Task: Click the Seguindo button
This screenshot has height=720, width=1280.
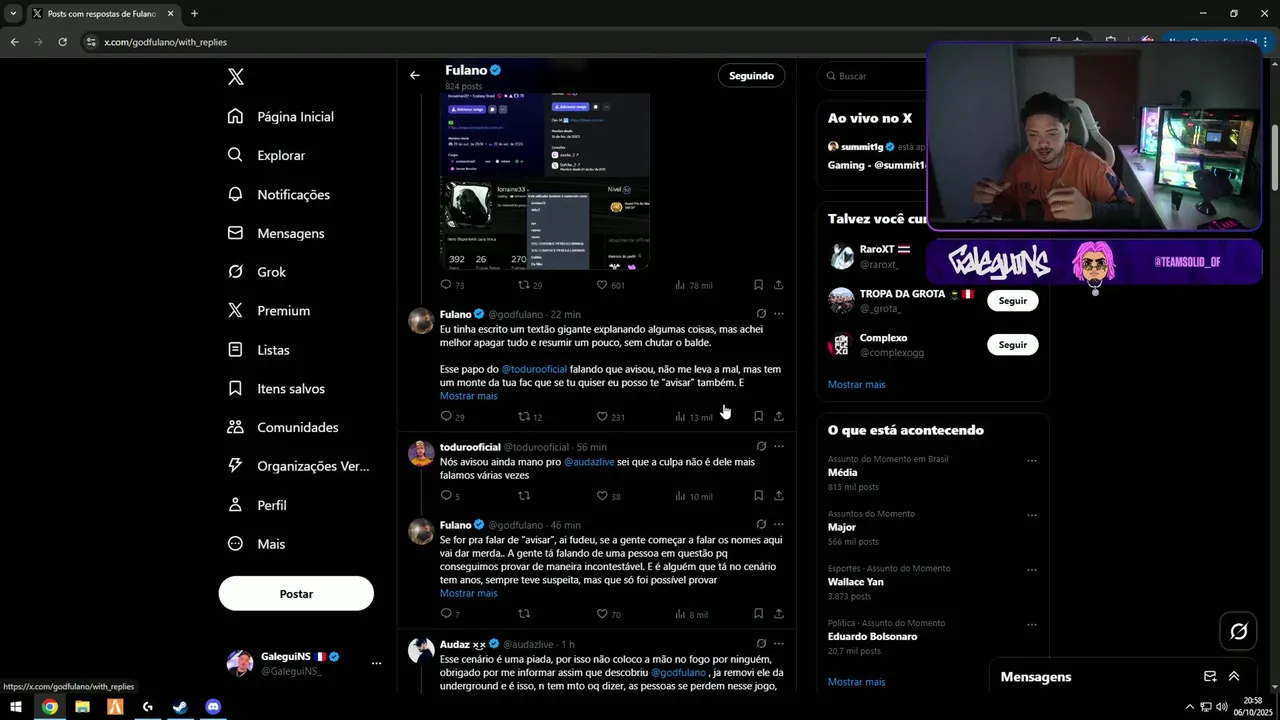Action: (751, 75)
